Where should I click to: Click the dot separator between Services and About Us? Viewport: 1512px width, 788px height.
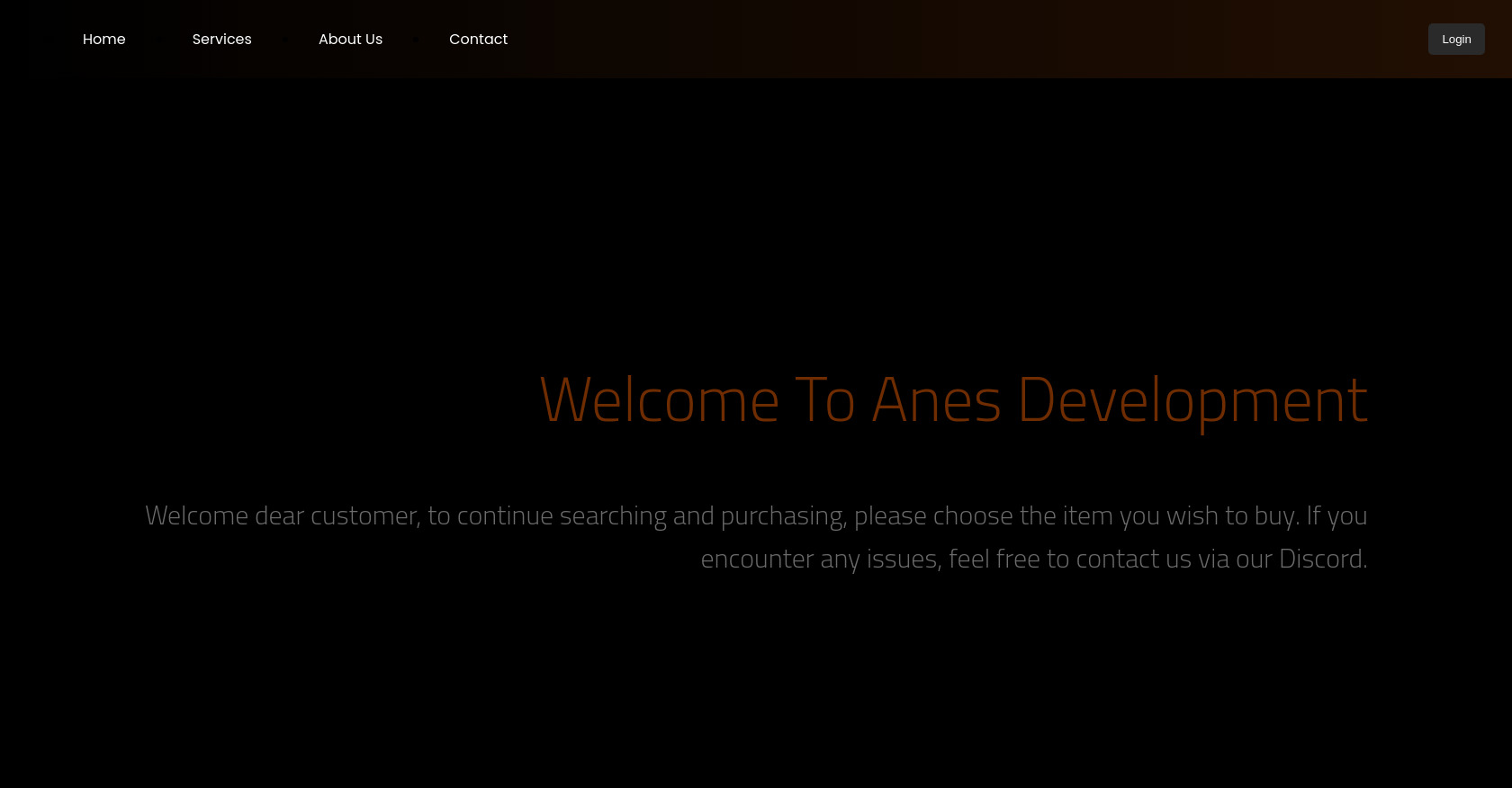[x=285, y=40]
